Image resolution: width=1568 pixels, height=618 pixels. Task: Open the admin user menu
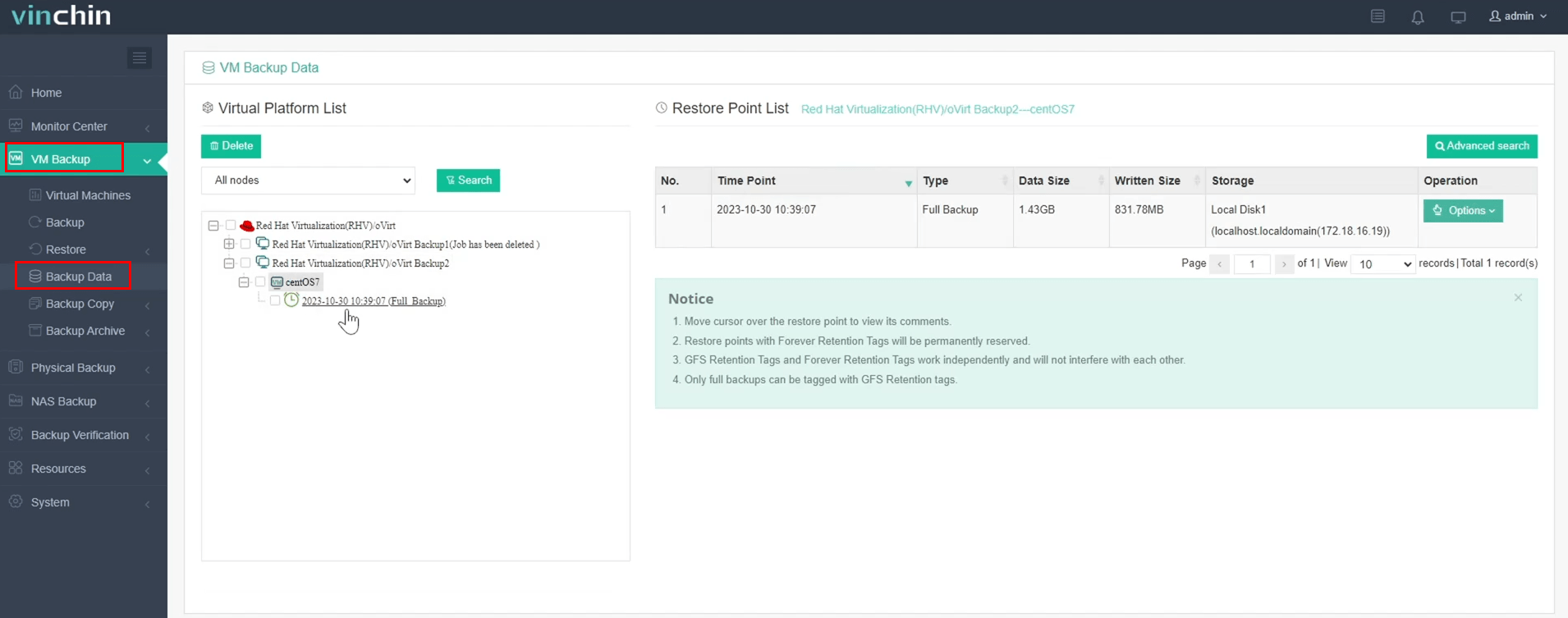(1518, 16)
